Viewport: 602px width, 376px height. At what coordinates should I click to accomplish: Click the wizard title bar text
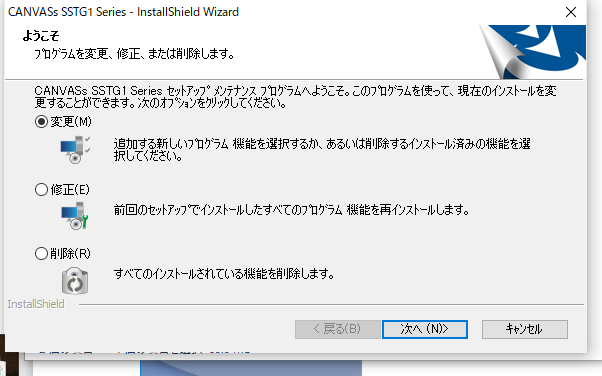point(123,12)
